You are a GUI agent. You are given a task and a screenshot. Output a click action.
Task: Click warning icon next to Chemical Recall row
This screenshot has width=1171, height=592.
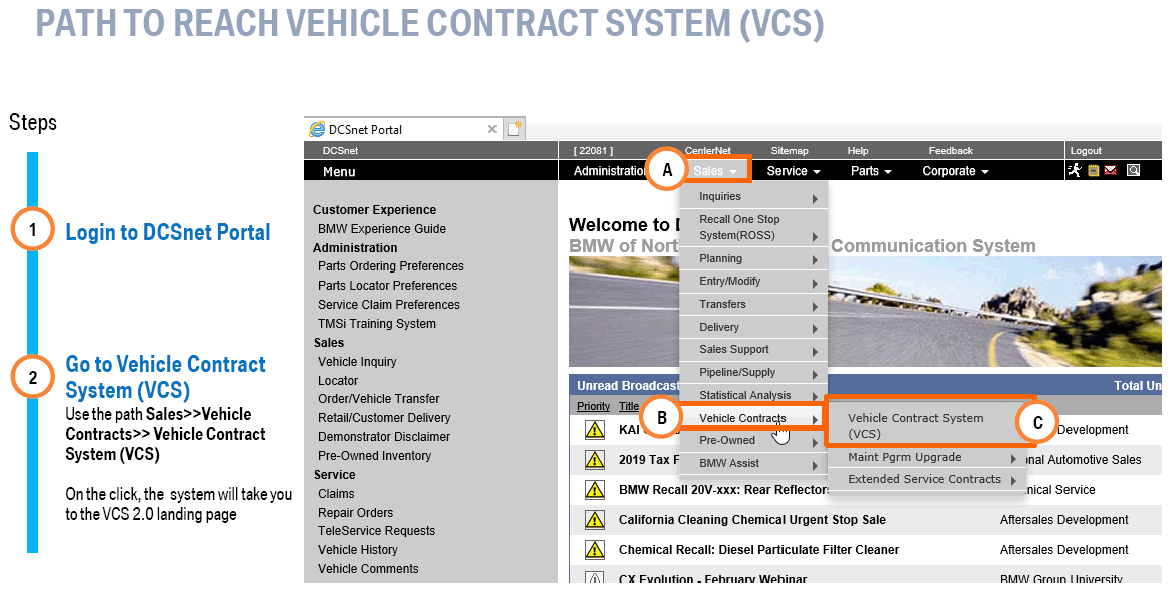[595, 550]
